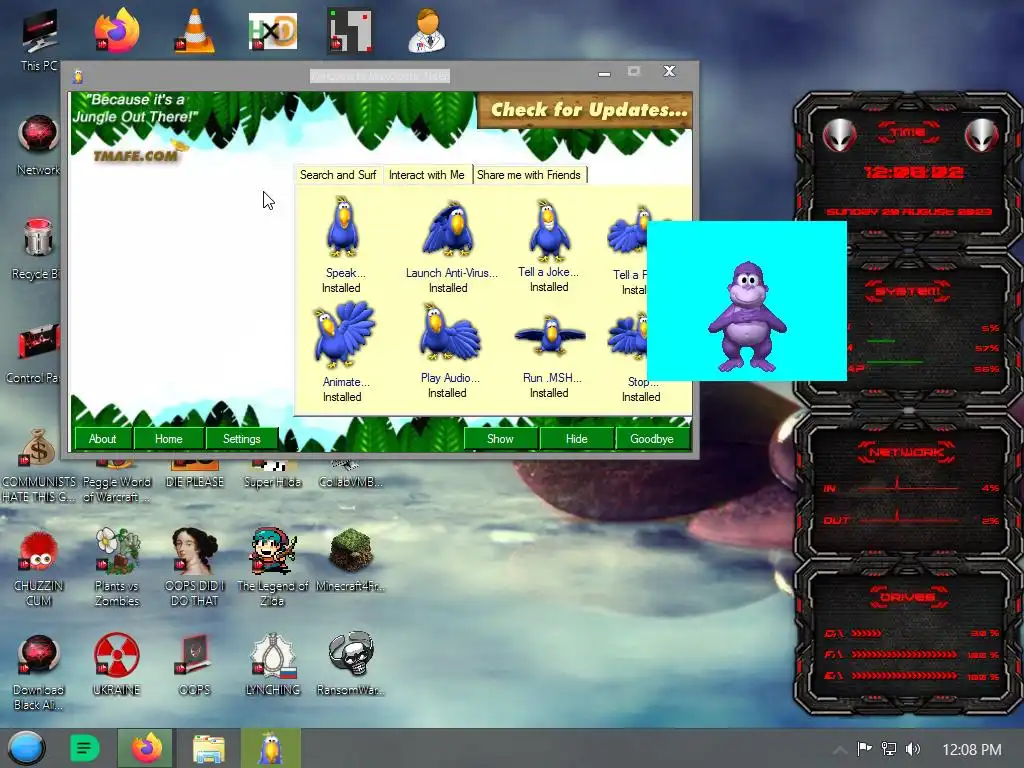Click the Hide button
Screen dimensions: 1024x768
[x=577, y=439]
